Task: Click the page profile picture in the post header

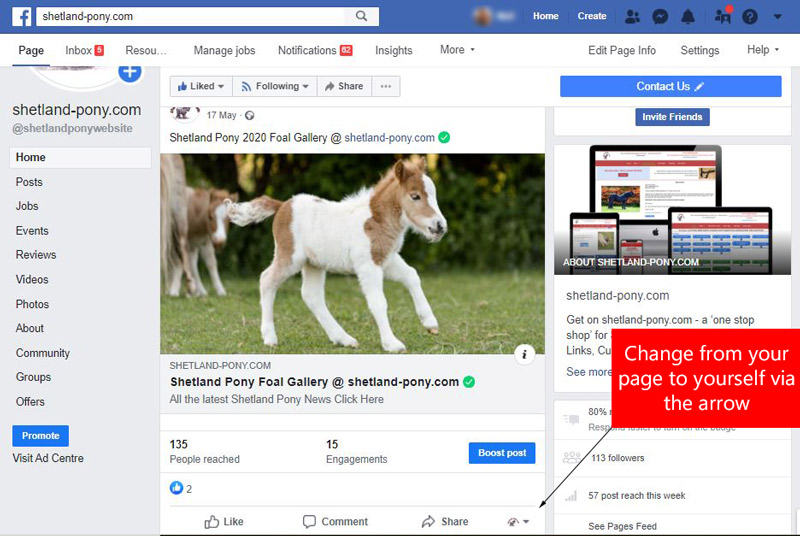Action: [x=183, y=113]
